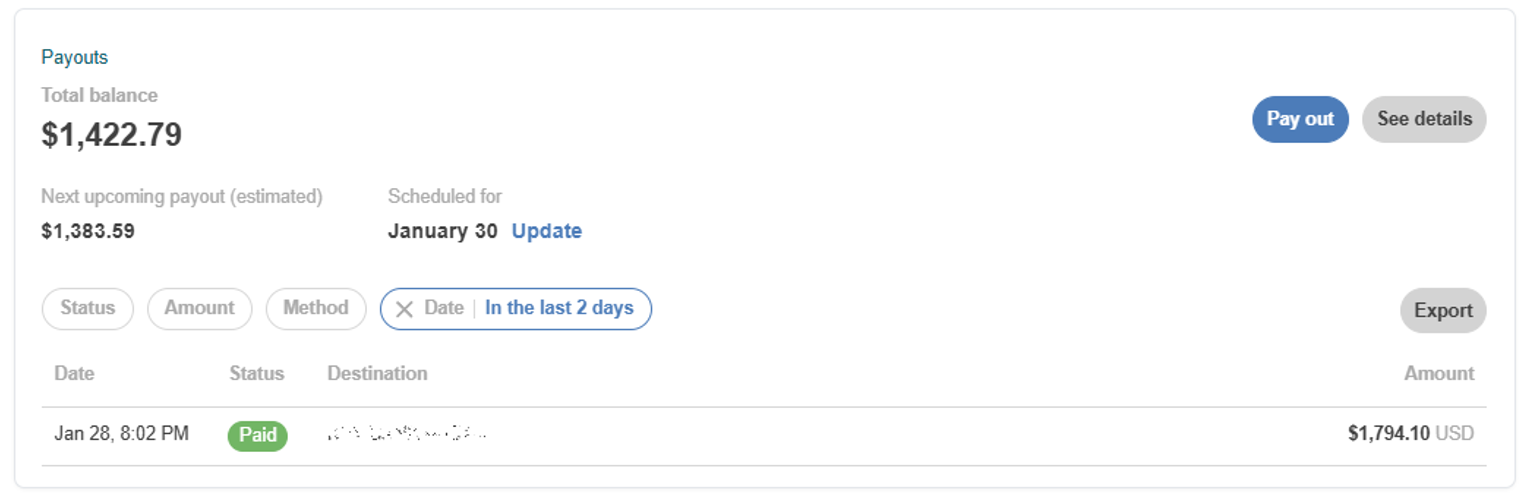Open the Payouts heading link

point(74,57)
